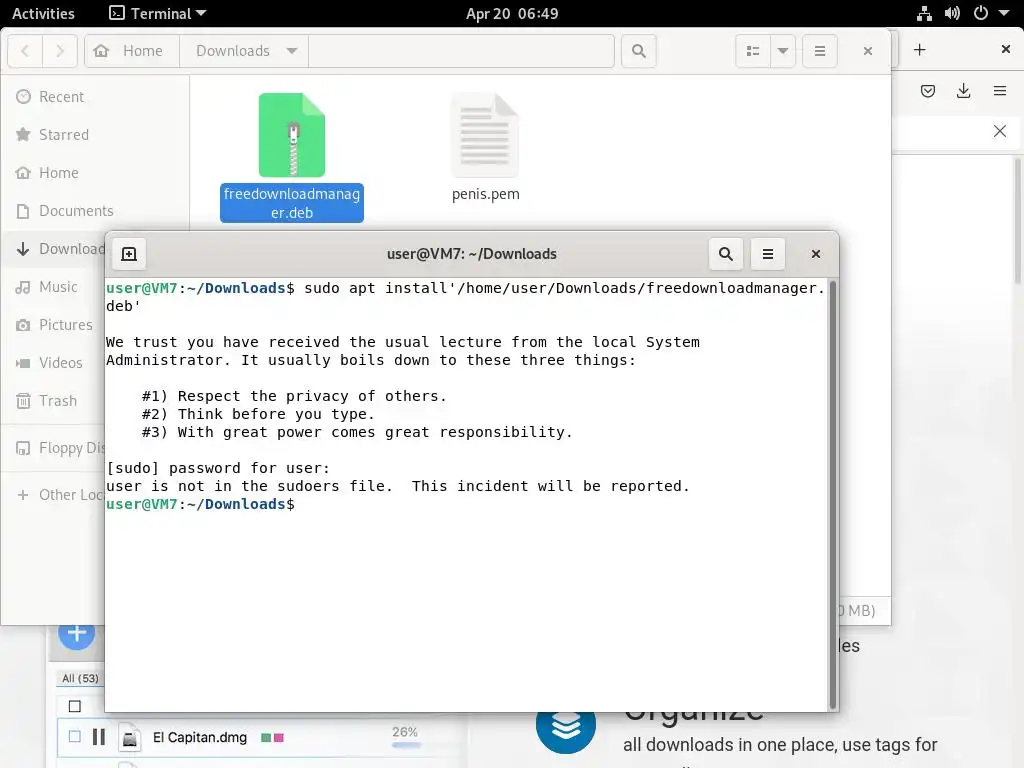Click the network status icon
Image resolution: width=1024 pixels, height=768 pixels.
[x=924, y=13]
